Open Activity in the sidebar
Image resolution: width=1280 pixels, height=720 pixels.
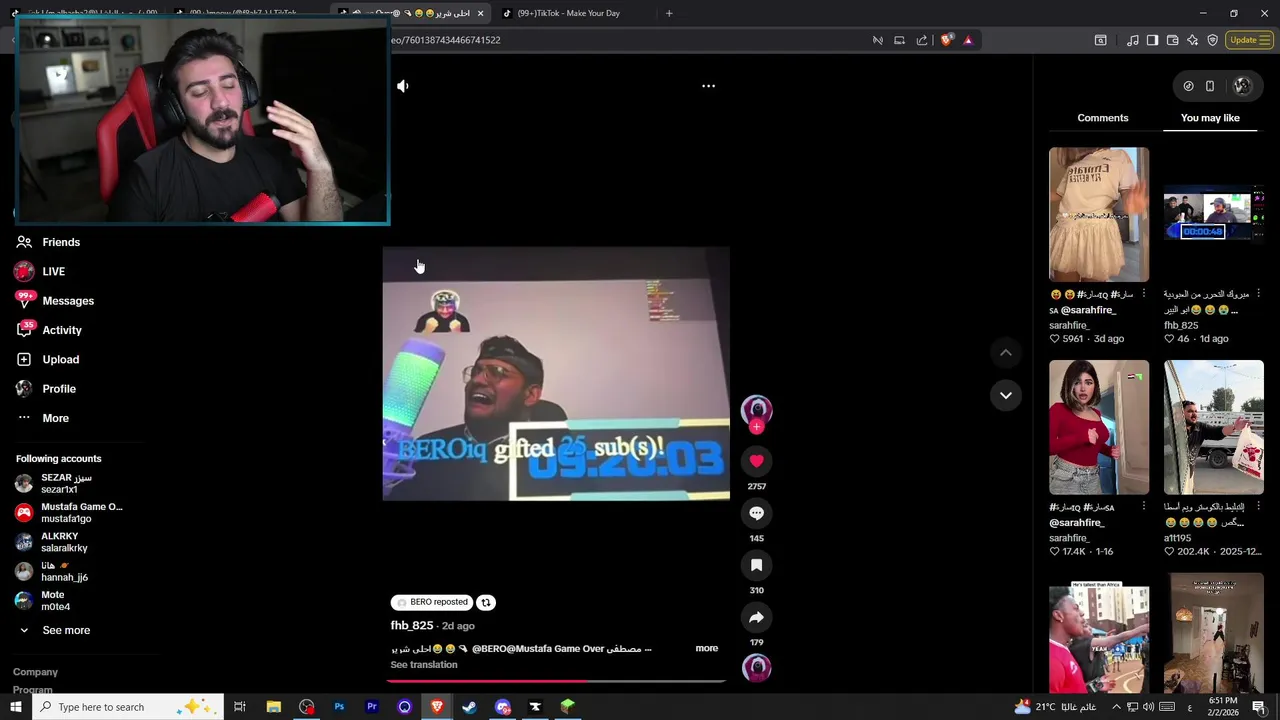click(x=62, y=330)
